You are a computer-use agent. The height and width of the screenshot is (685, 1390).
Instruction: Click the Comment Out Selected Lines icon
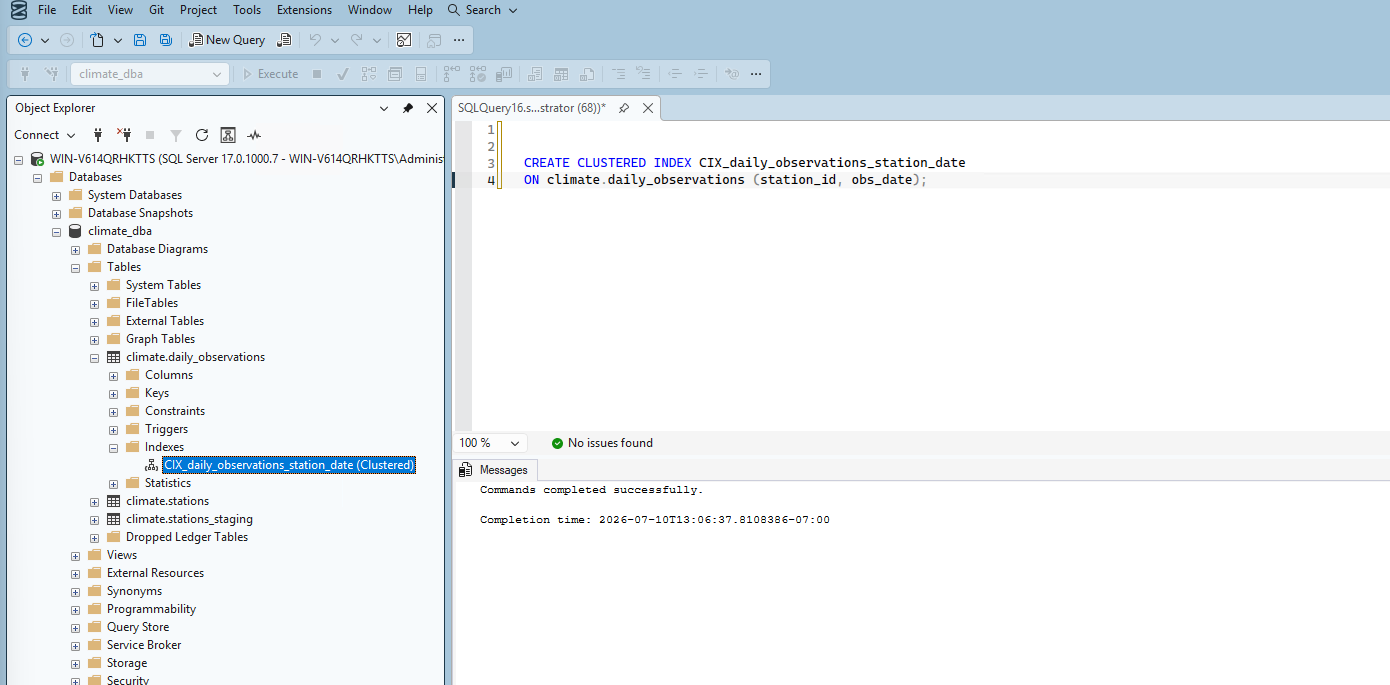(618, 74)
